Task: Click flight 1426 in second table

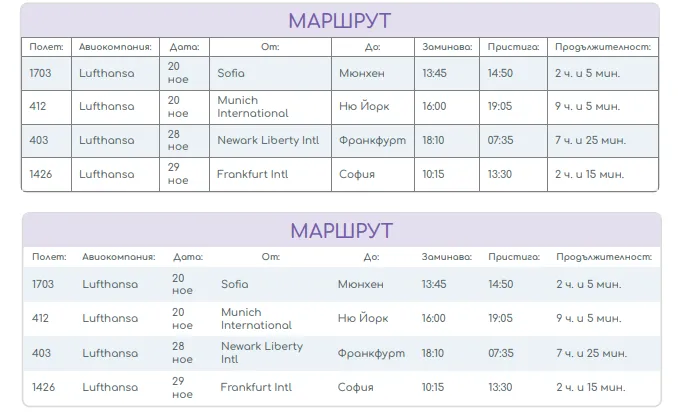Action: tap(43, 387)
